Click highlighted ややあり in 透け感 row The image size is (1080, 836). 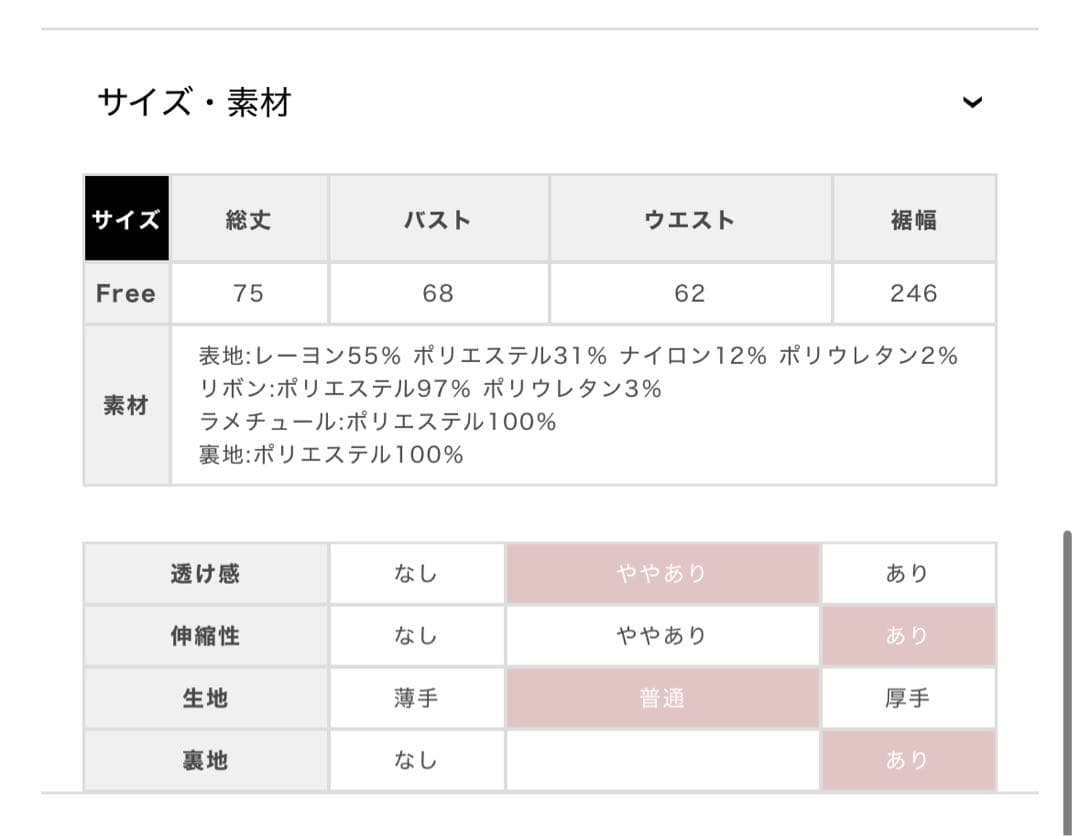click(x=662, y=573)
